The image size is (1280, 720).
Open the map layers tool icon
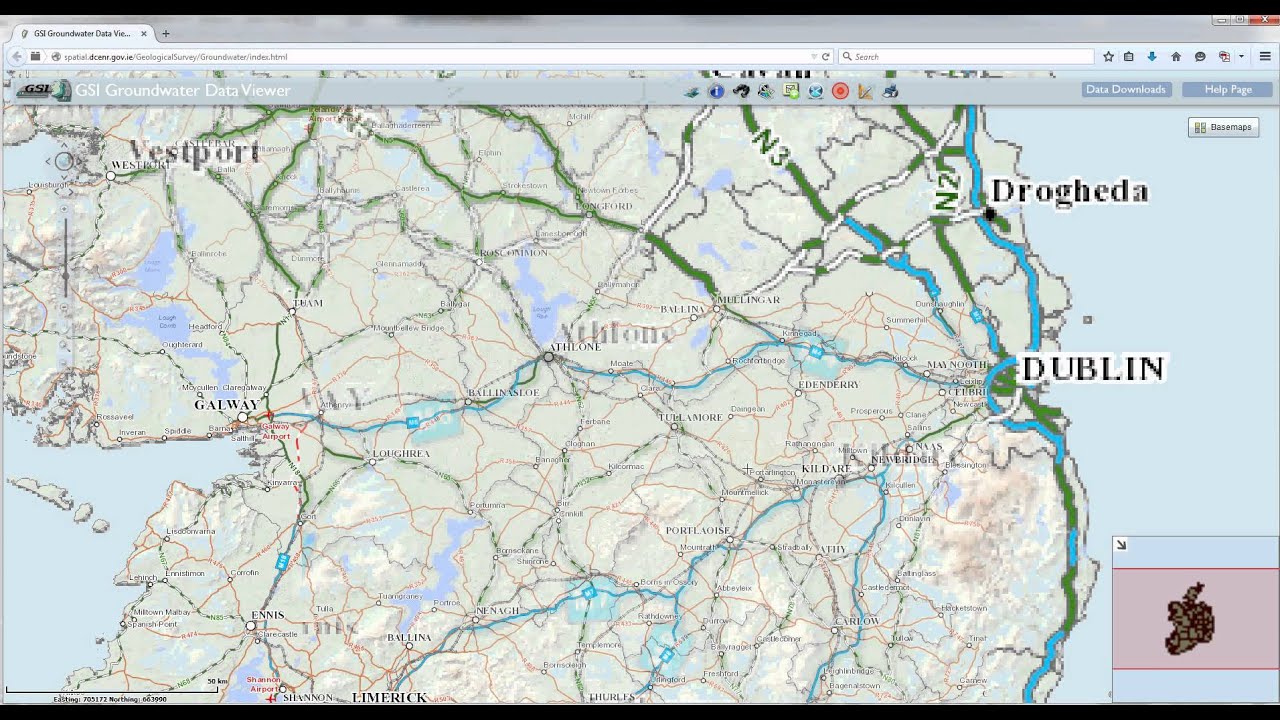691,91
